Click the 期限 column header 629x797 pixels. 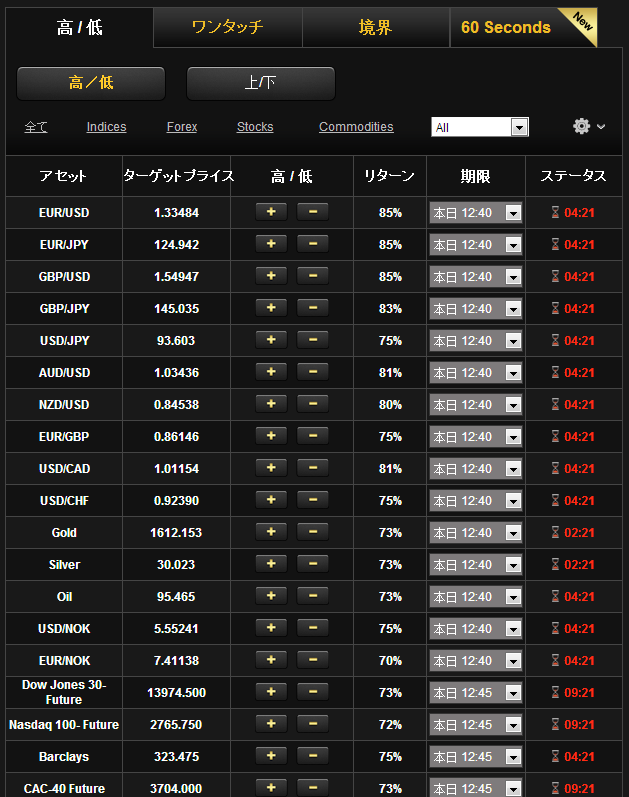475,176
